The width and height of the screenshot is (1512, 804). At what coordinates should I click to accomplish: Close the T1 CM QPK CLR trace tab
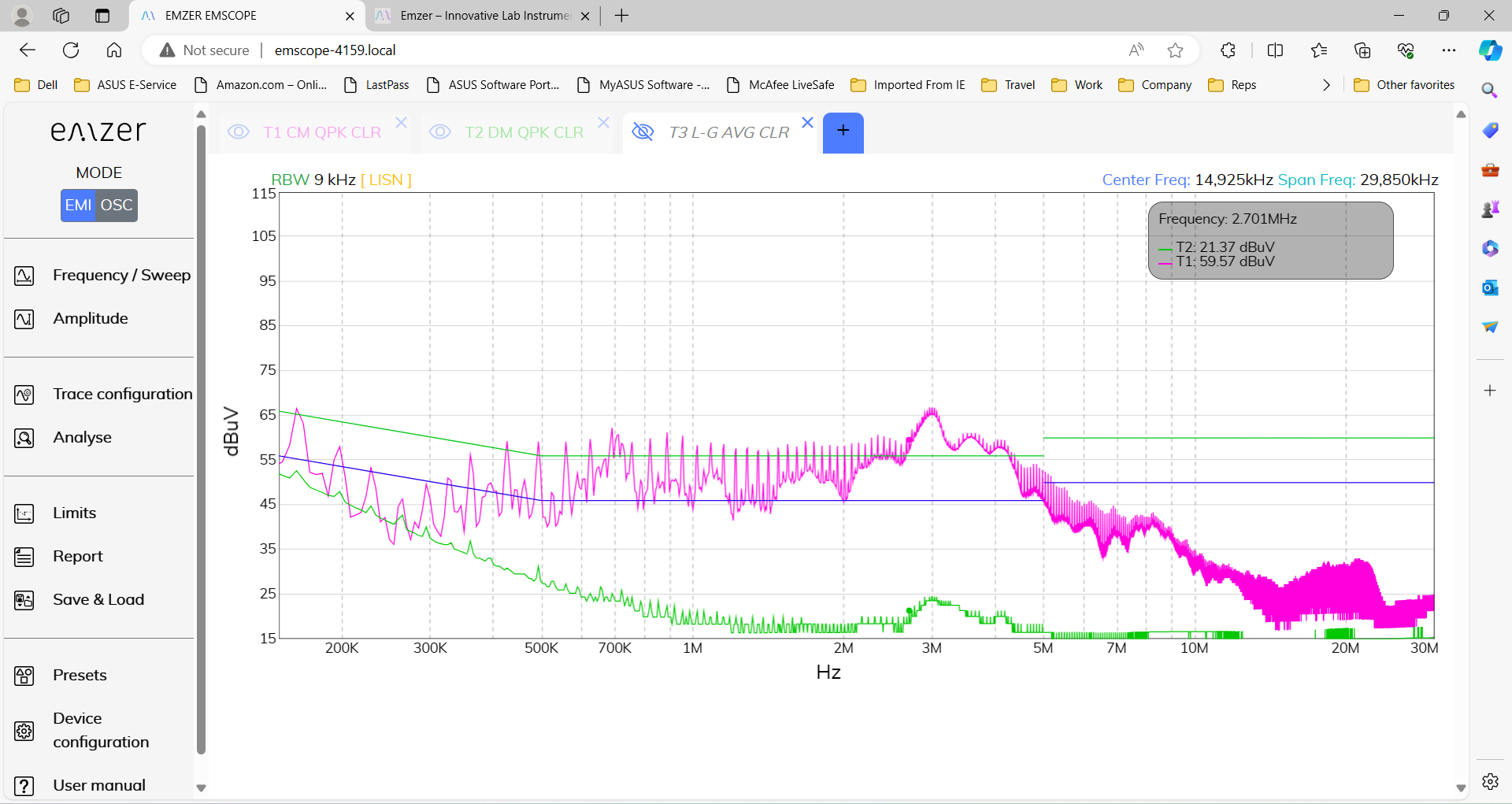tap(402, 122)
